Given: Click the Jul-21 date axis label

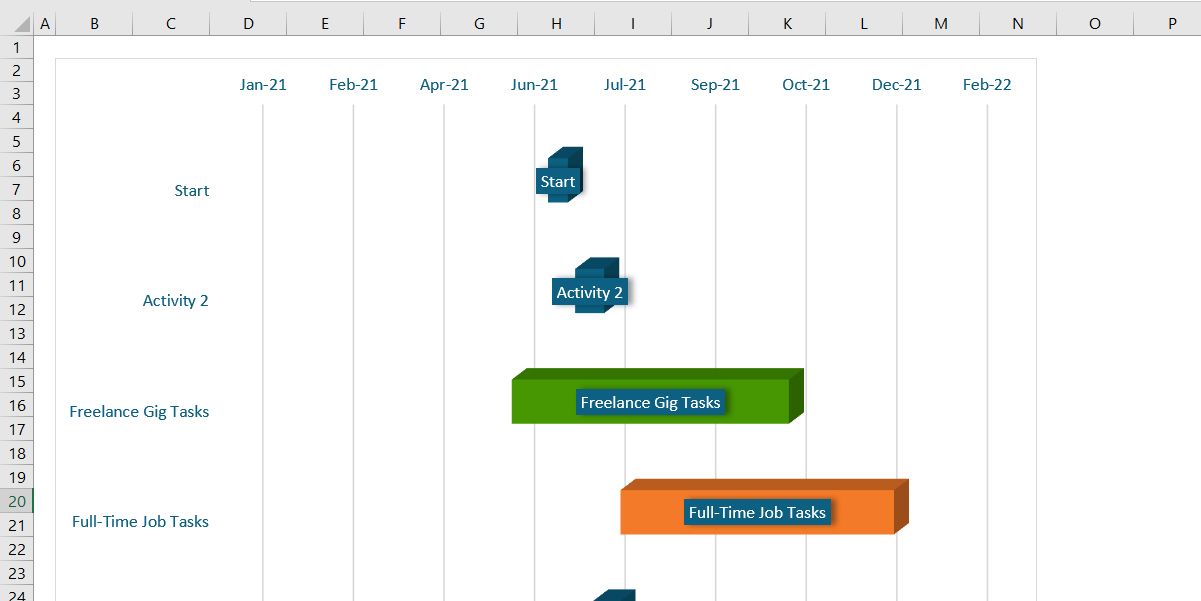Looking at the screenshot, I should [625, 85].
